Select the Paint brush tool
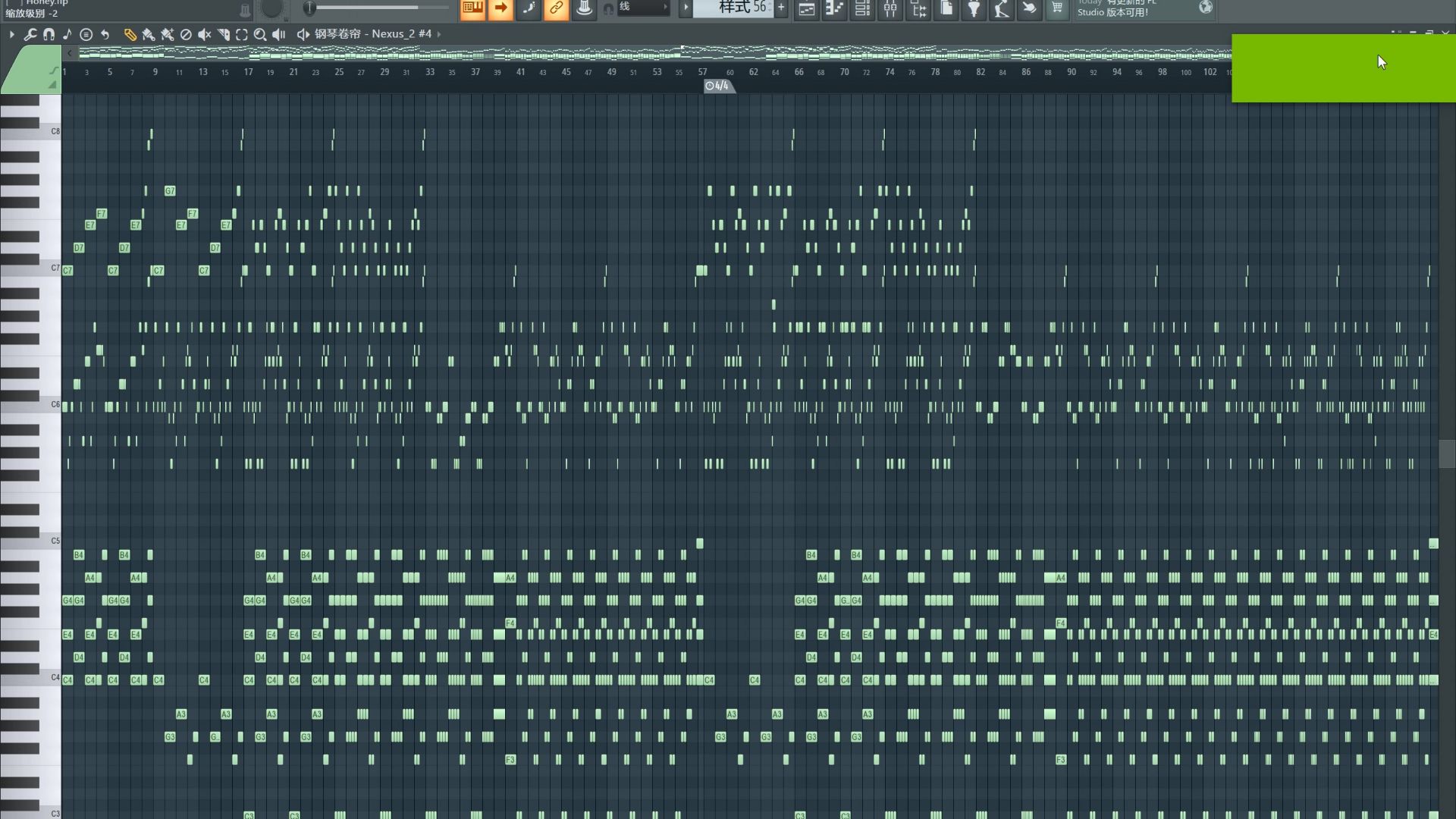Viewport: 1456px width, 819px height. [x=149, y=34]
